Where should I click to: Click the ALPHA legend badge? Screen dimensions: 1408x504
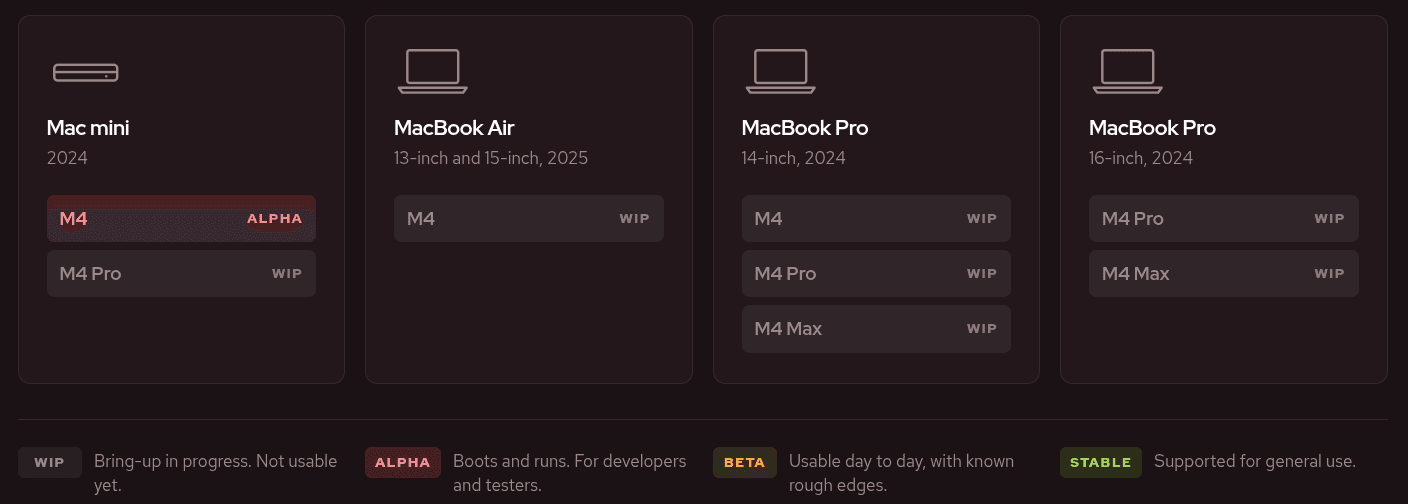click(x=403, y=463)
